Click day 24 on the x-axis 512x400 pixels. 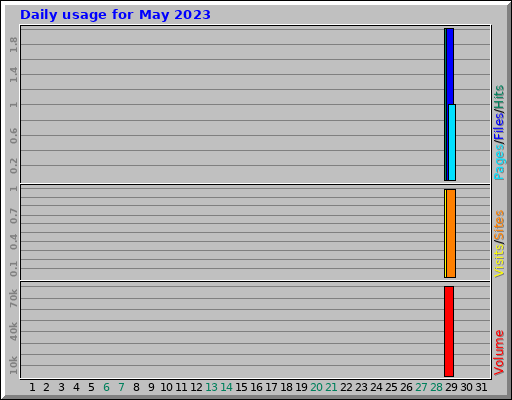(376, 387)
